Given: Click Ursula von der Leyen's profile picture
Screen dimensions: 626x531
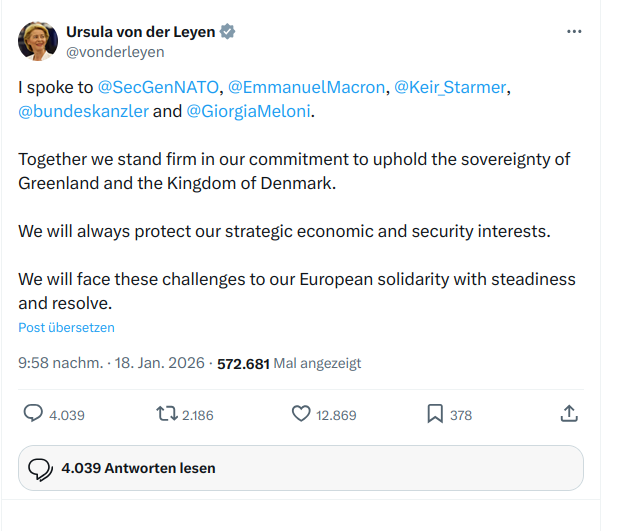Looking at the screenshot, I should (x=38, y=41).
